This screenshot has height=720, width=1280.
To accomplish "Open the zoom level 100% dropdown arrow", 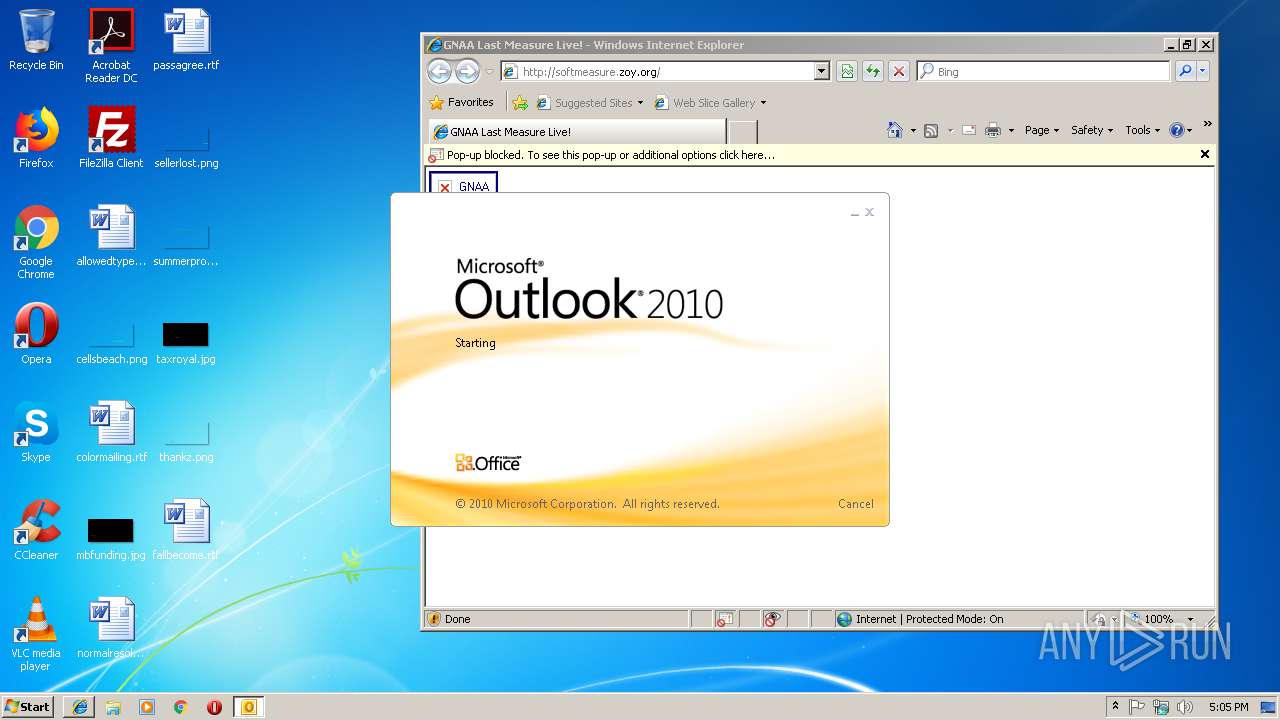I will point(1190,619).
